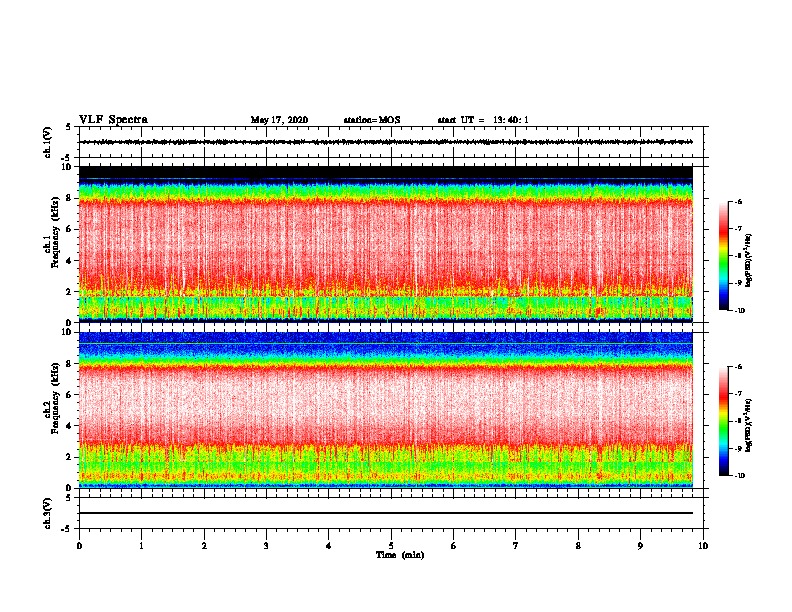Click the ch.1 color scale bar
The image size is (792, 612).
(724, 256)
